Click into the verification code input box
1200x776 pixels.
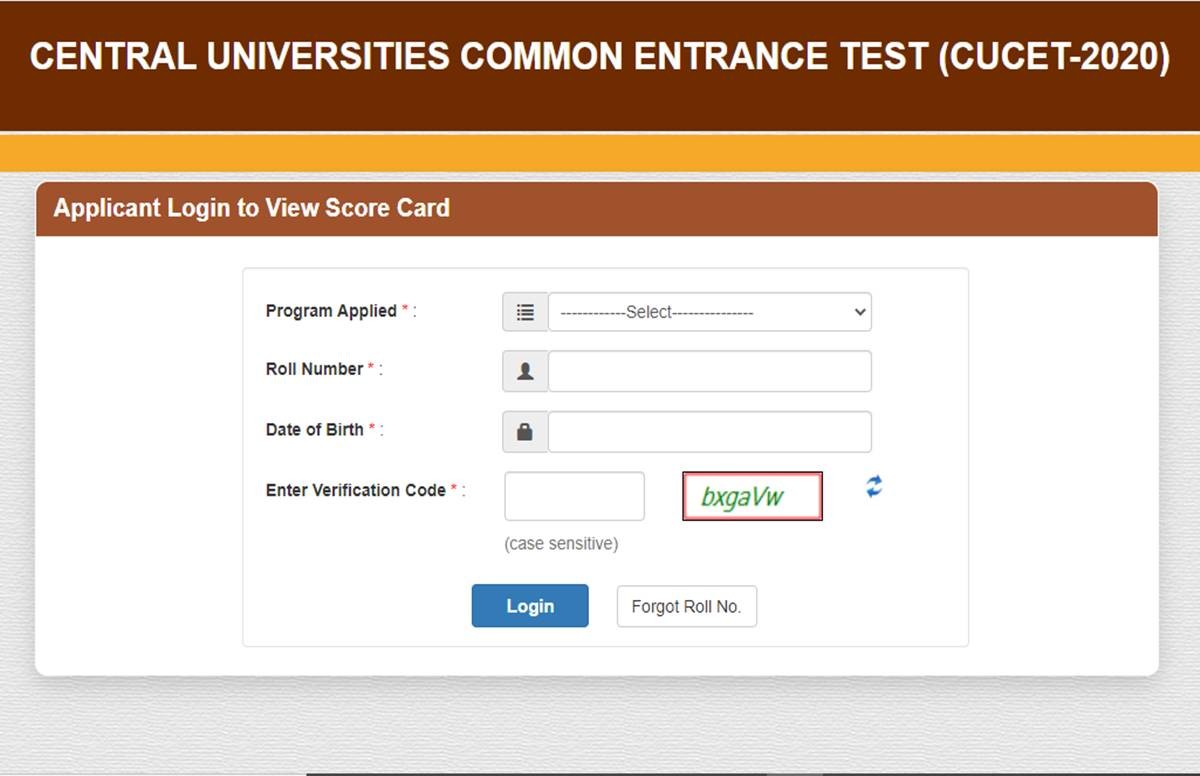click(x=574, y=496)
